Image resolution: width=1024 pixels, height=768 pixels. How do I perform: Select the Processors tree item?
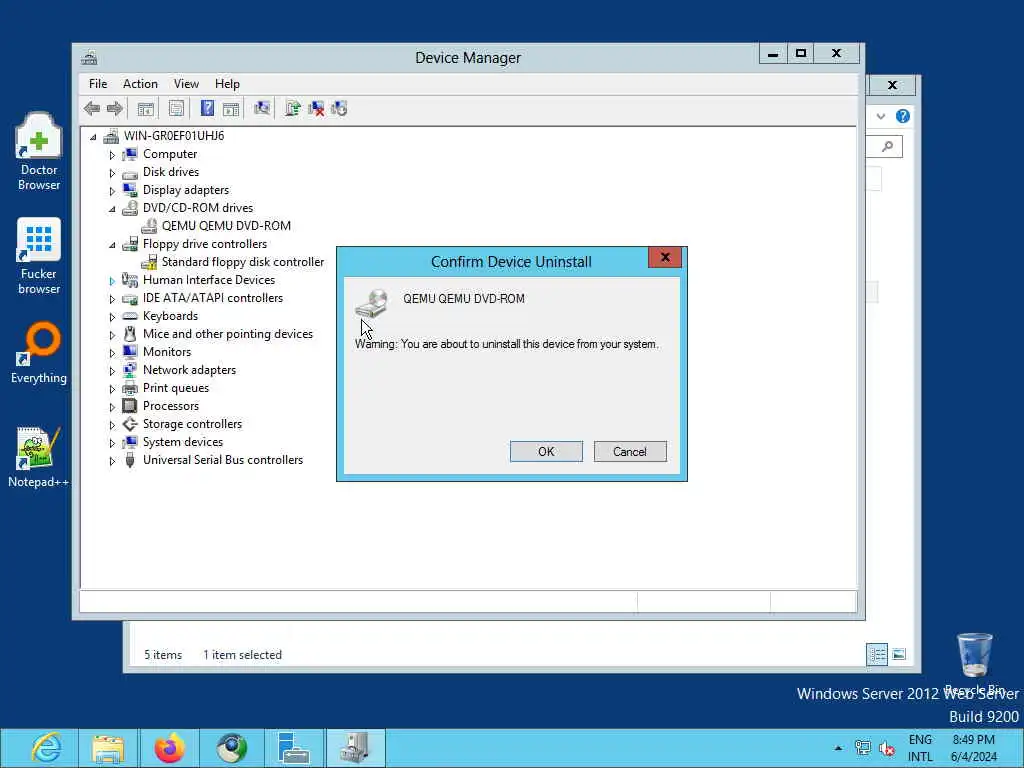pyautogui.click(x=170, y=406)
